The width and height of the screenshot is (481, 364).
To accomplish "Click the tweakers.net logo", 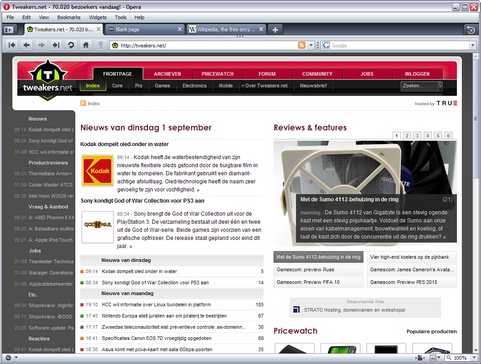I will pos(47,80).
